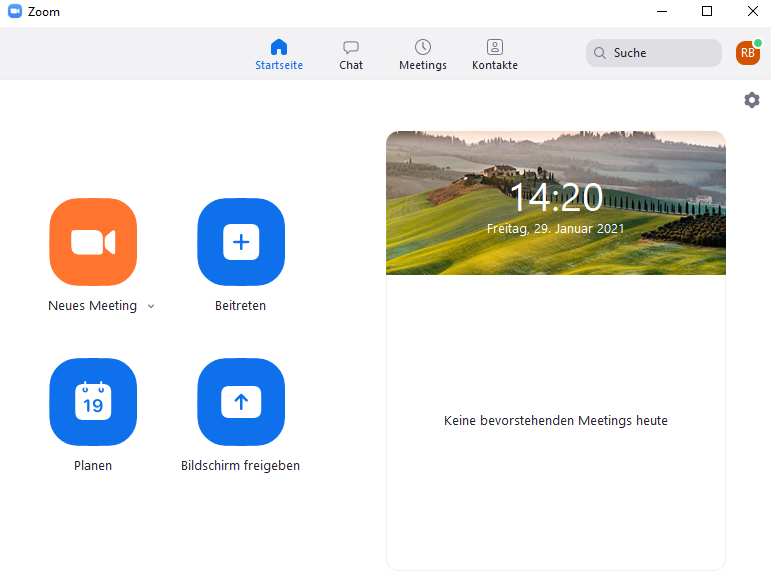This screenshot has width=771, height=576.
Task: Open the Planen calendar icon
Action: [x=93, y=401]
